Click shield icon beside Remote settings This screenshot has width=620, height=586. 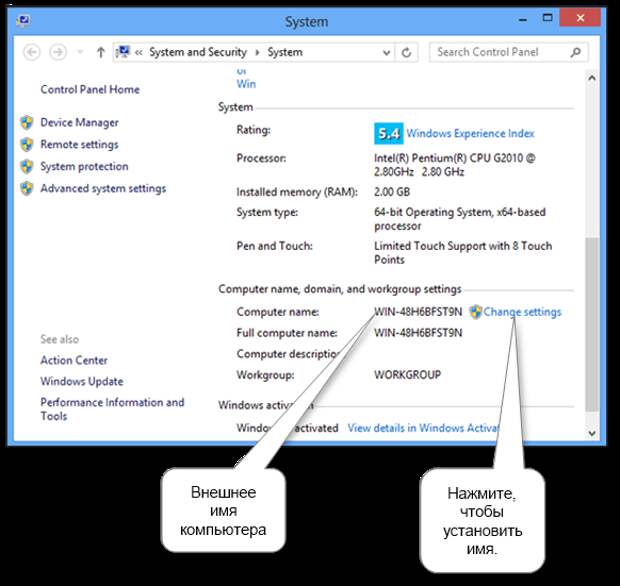[x=27, y=144]
